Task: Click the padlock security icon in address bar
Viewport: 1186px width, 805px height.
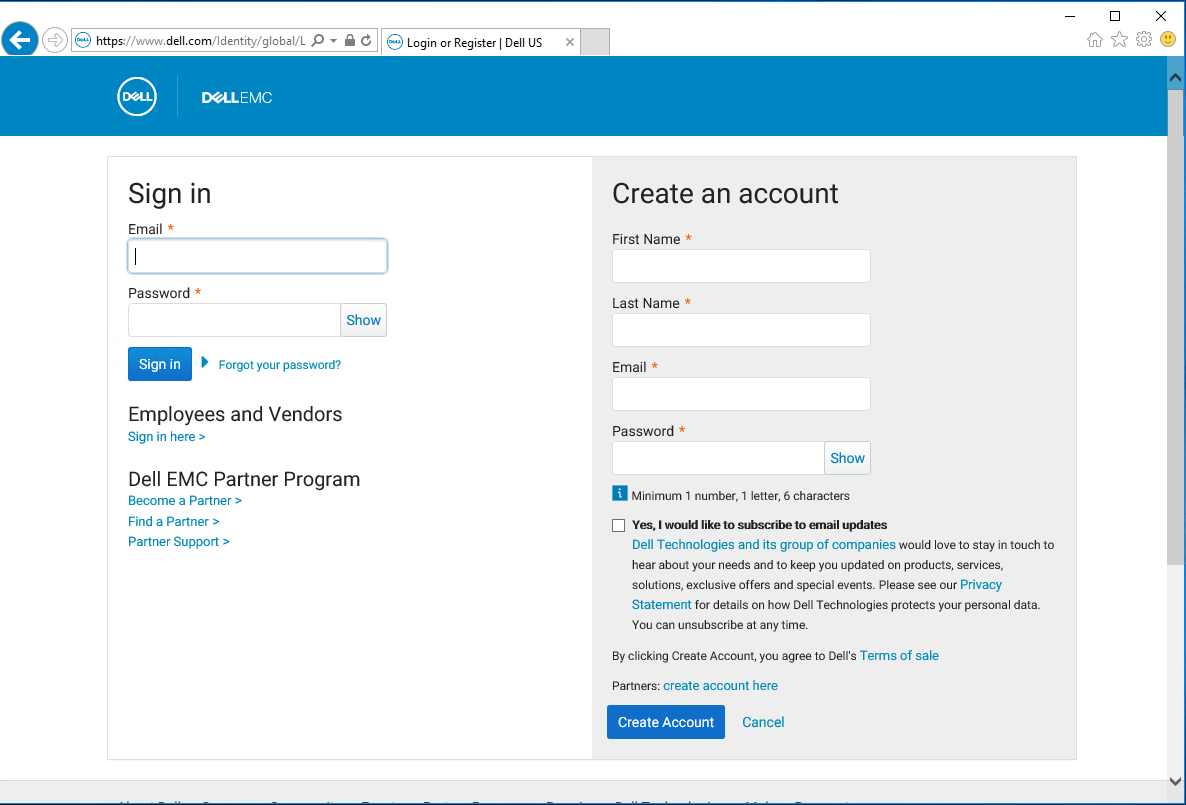Action: click(x=350, y=41)
